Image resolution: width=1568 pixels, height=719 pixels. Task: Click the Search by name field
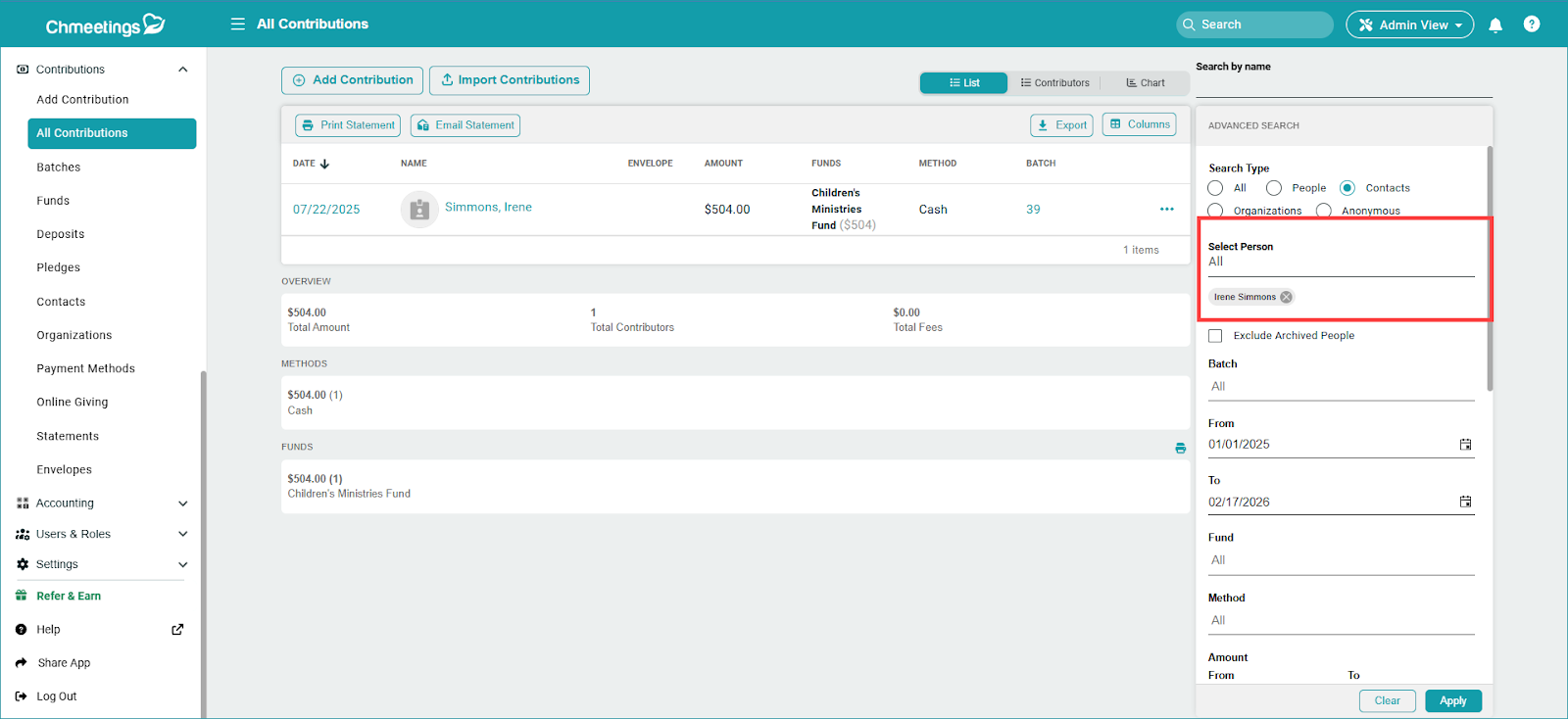(1343, 85)
